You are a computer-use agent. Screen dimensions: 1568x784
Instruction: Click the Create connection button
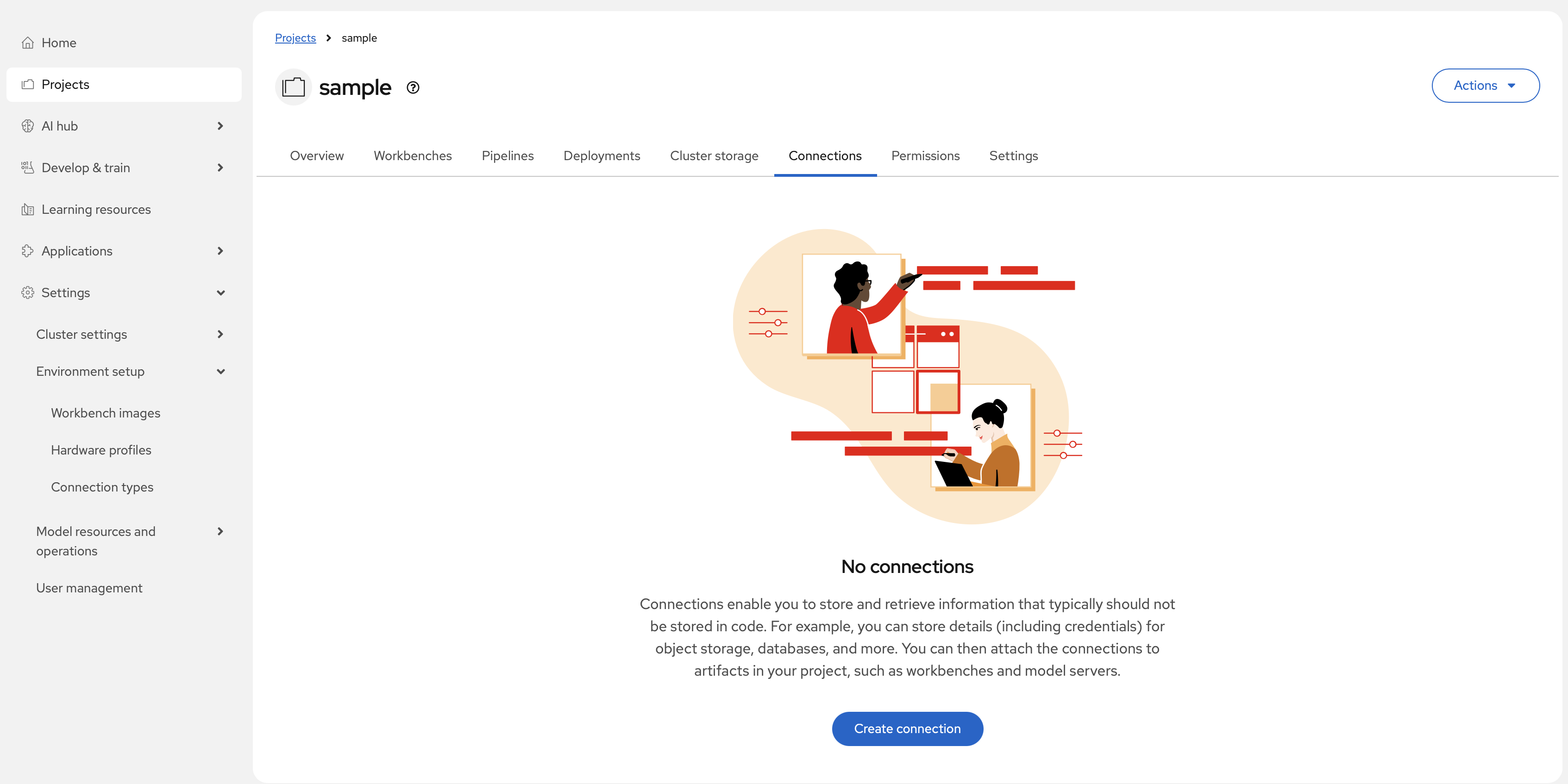(x=907, y=728)
